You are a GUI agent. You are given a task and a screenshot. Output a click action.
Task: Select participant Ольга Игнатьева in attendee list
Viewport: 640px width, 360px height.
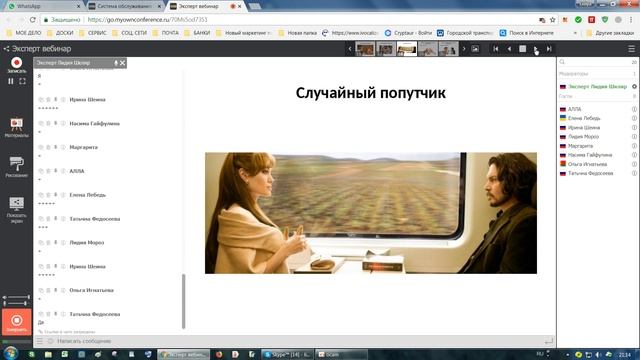tap(587, 164)
